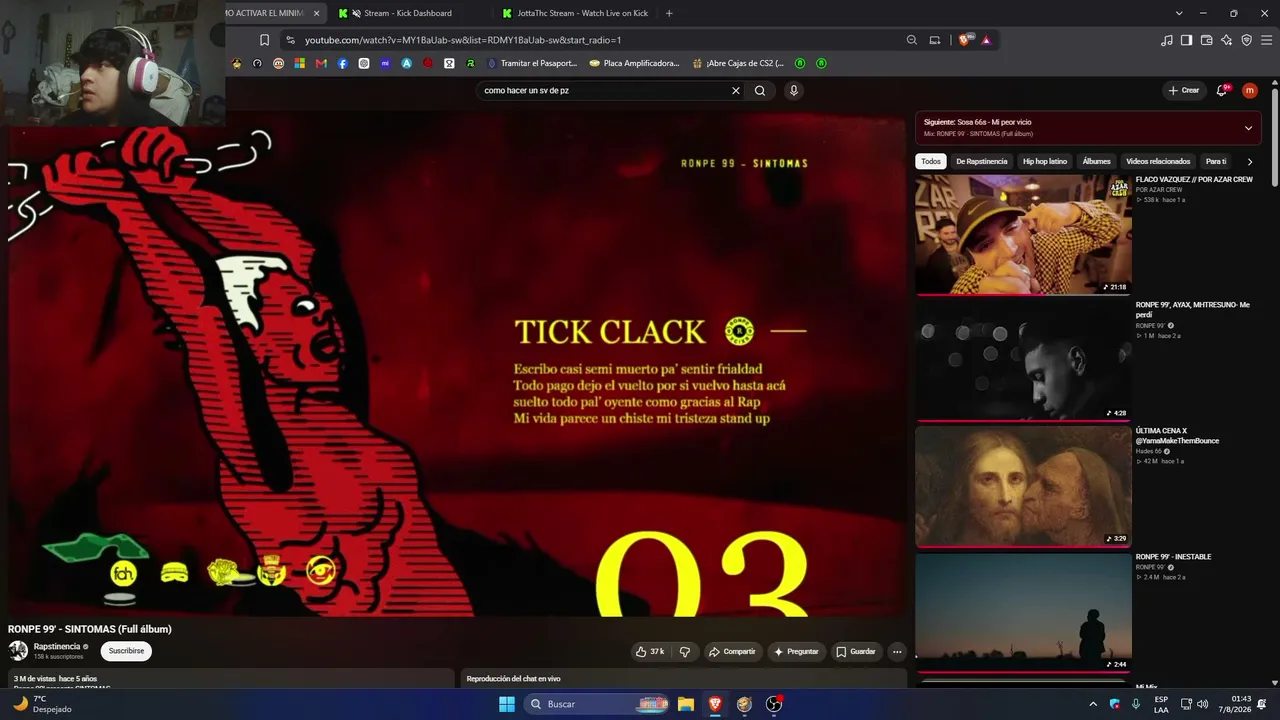Like the video with thumbs up
The width and height of the screenshot is (1280, 720).
650,652
